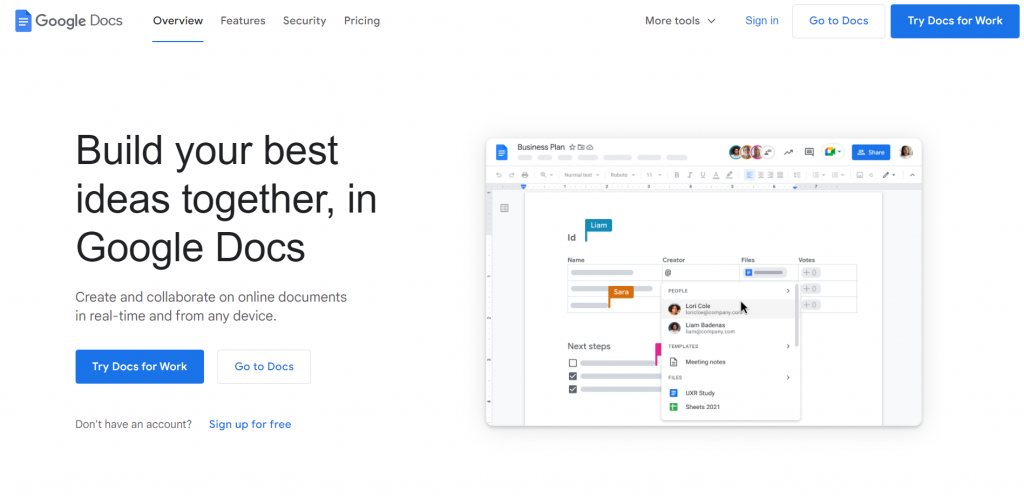Open the More tools dropdown

(x=680, y=21)
